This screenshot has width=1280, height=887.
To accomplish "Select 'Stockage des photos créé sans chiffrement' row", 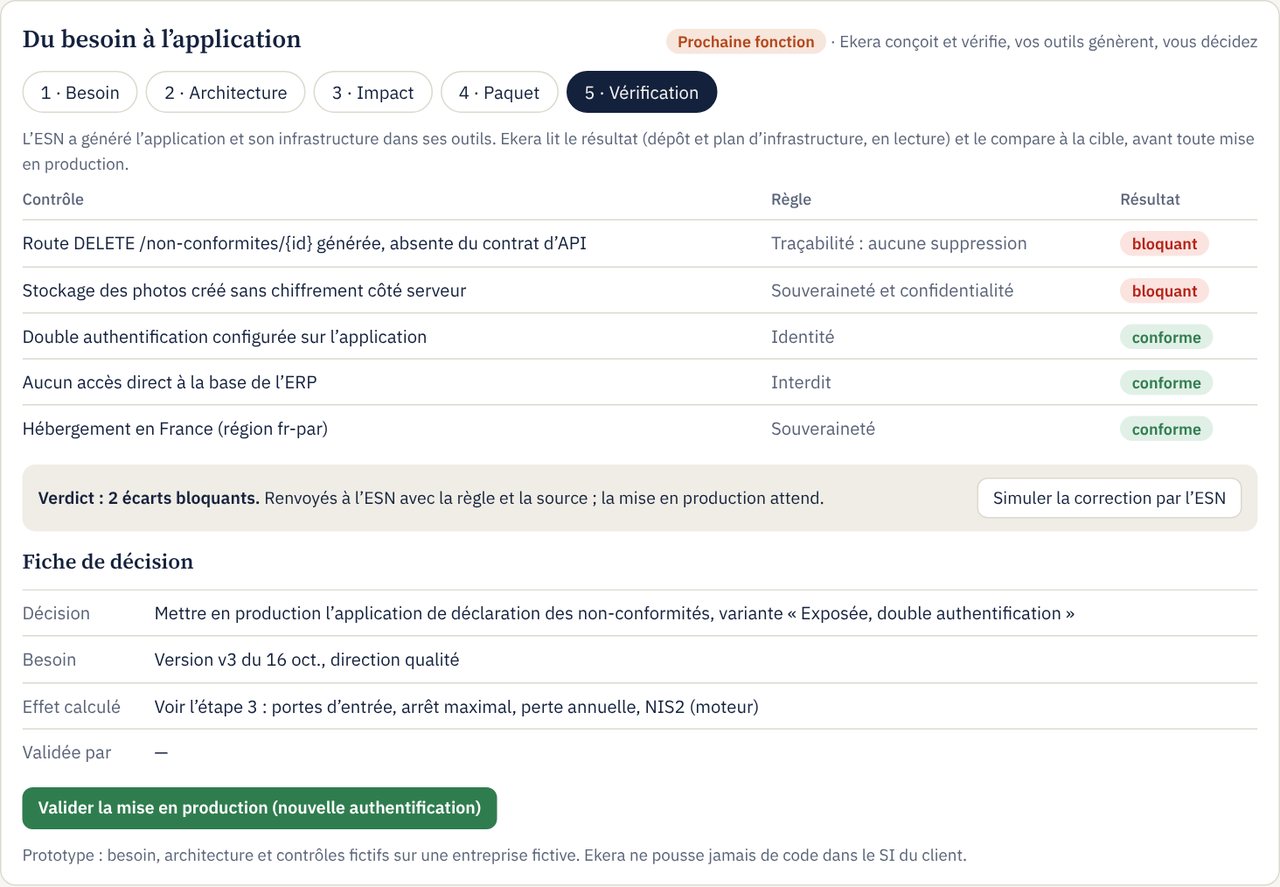I will point(639,291).
